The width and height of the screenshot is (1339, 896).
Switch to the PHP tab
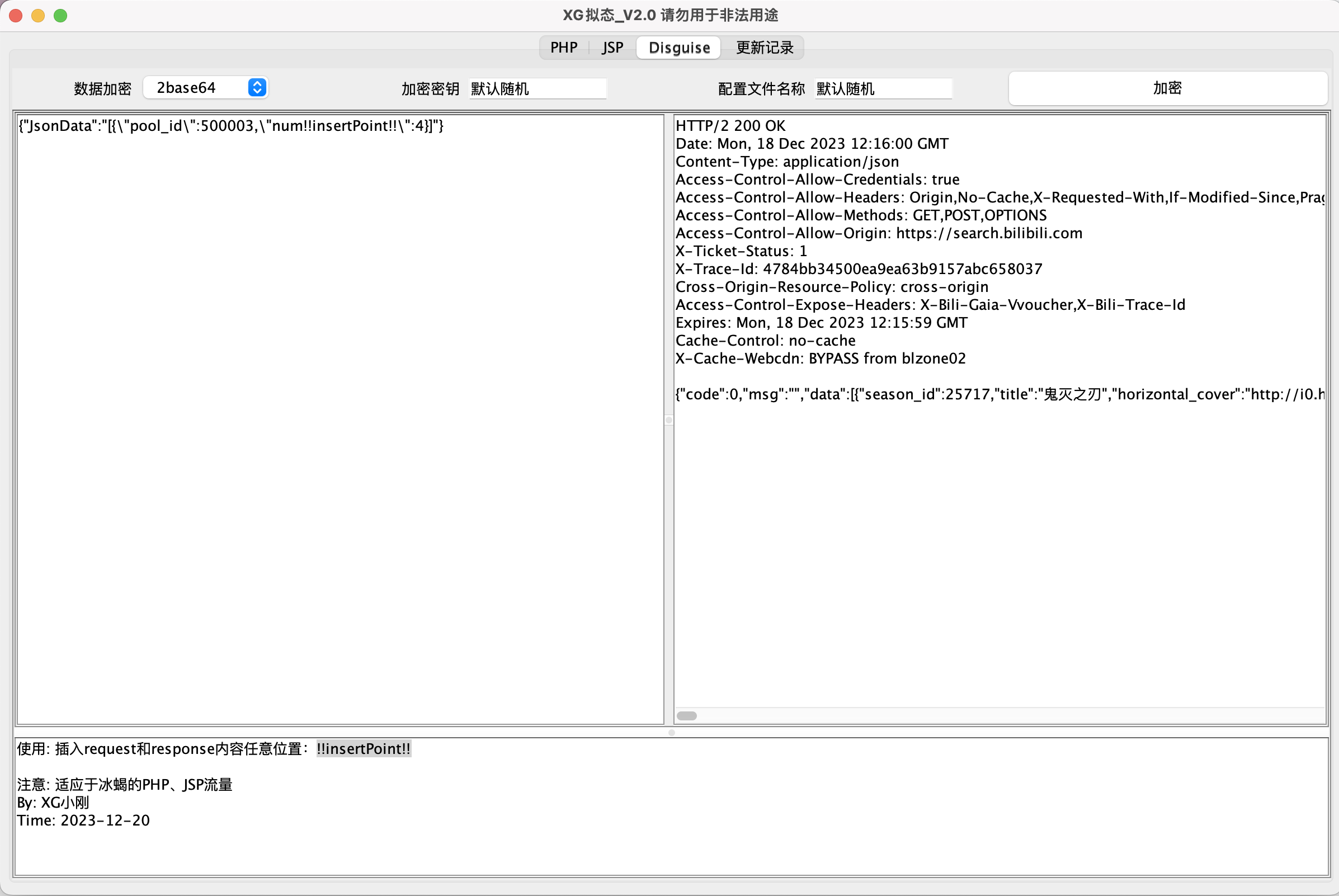click(563, 48)
